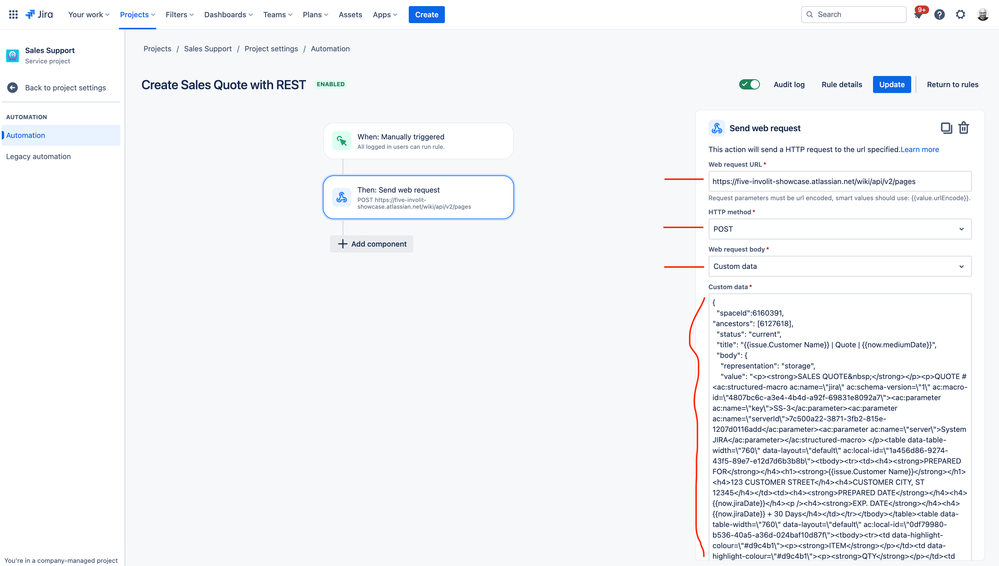Expand the Dashboards menu
999x566 pixels.
click(228, 14)
